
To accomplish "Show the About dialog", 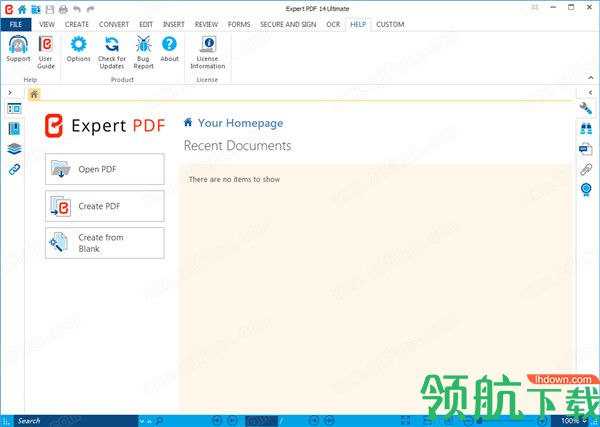I will (x=169, y=49).
